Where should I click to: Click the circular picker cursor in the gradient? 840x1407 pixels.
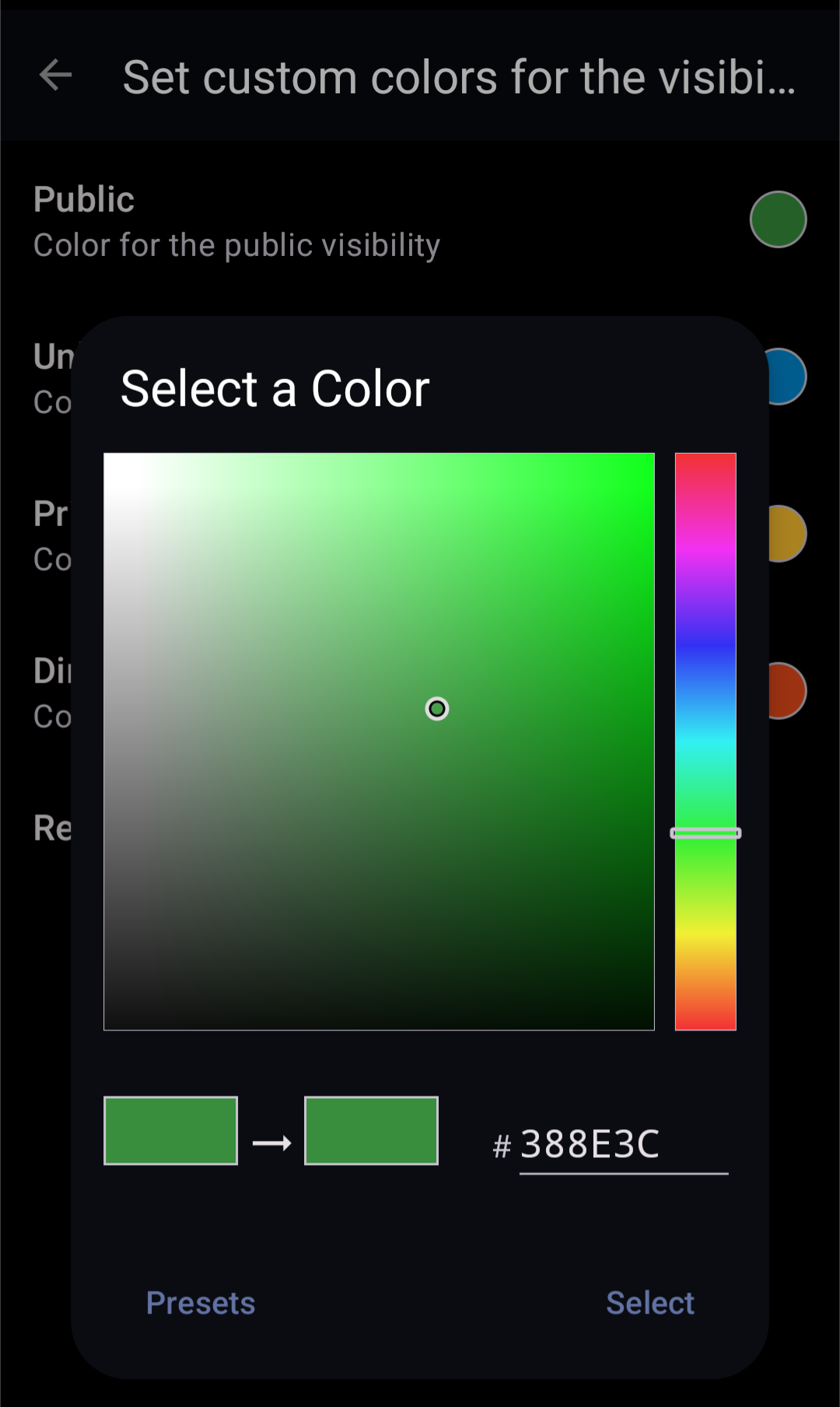(x=437, y=709)
